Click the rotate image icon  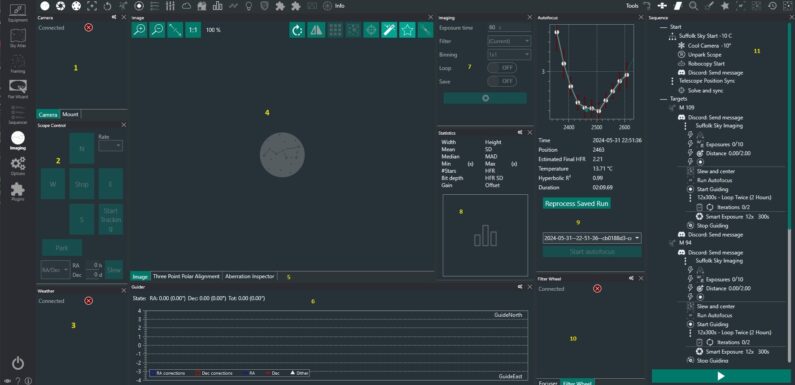[x=298, y=30]
